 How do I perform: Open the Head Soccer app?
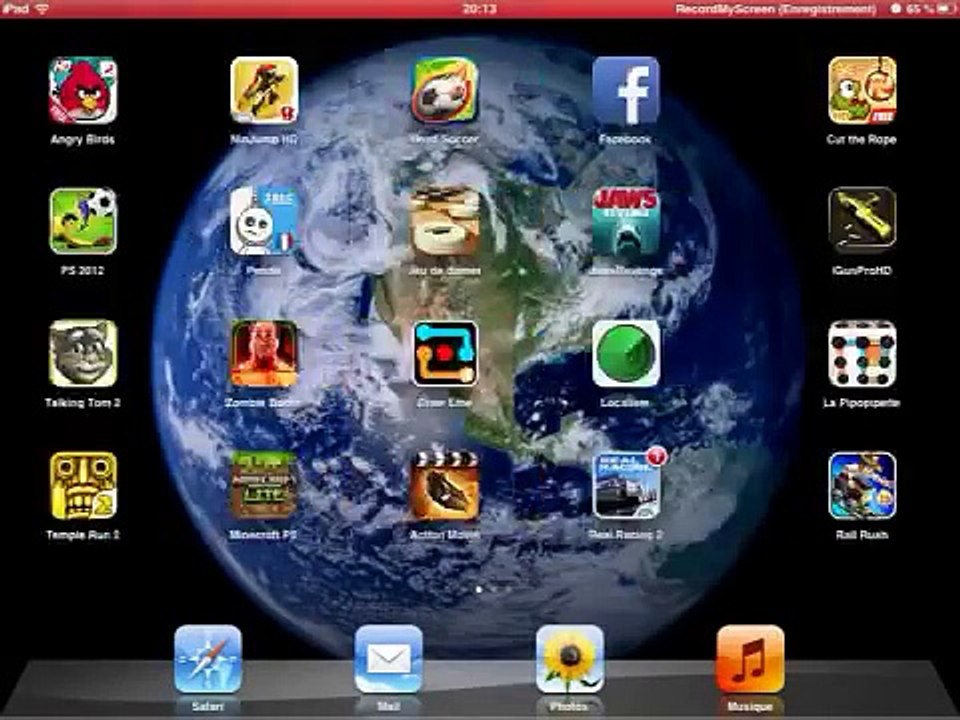pyautogui.click(x=444, y=90)
